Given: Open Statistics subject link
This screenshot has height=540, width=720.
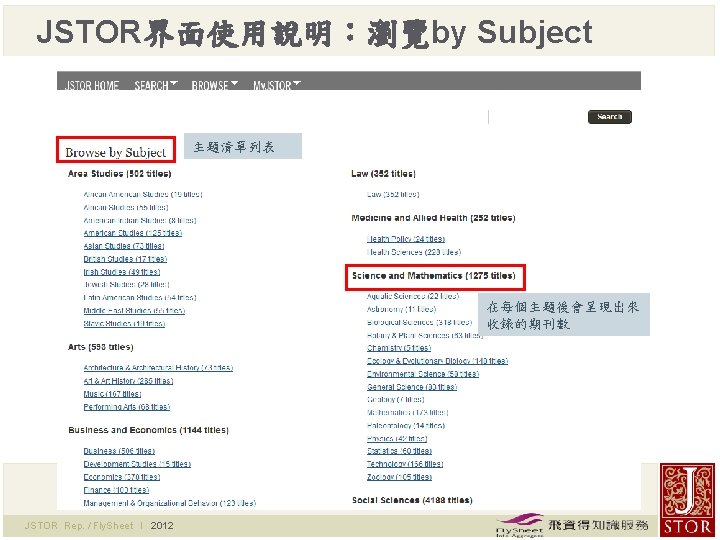Looking at the screenshot, I should click(399, 451).
